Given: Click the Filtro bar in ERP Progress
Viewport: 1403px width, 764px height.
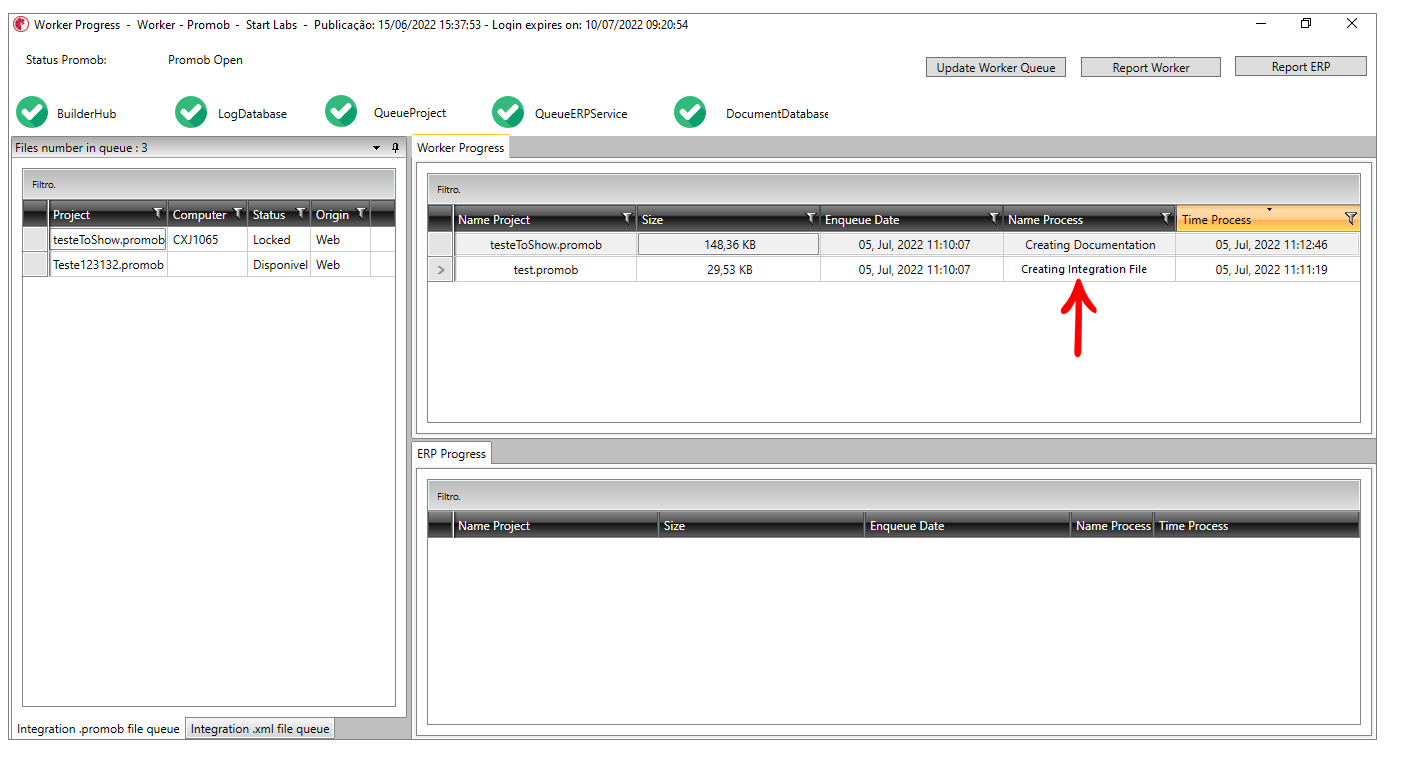Looking at the screenshot, I should tap(894, 496).
